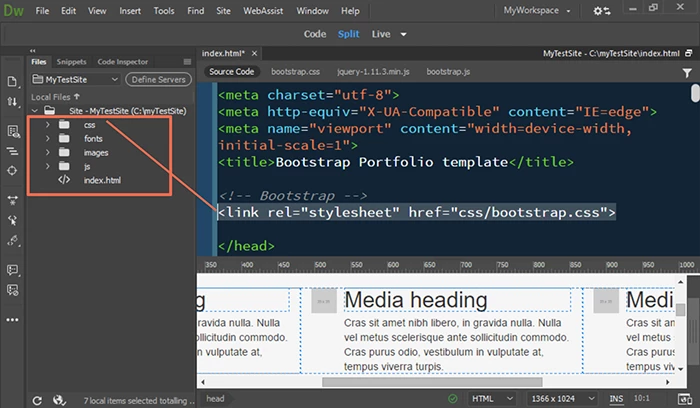Select the index.html document tab
700x408 pixels.
pos(223,53)
